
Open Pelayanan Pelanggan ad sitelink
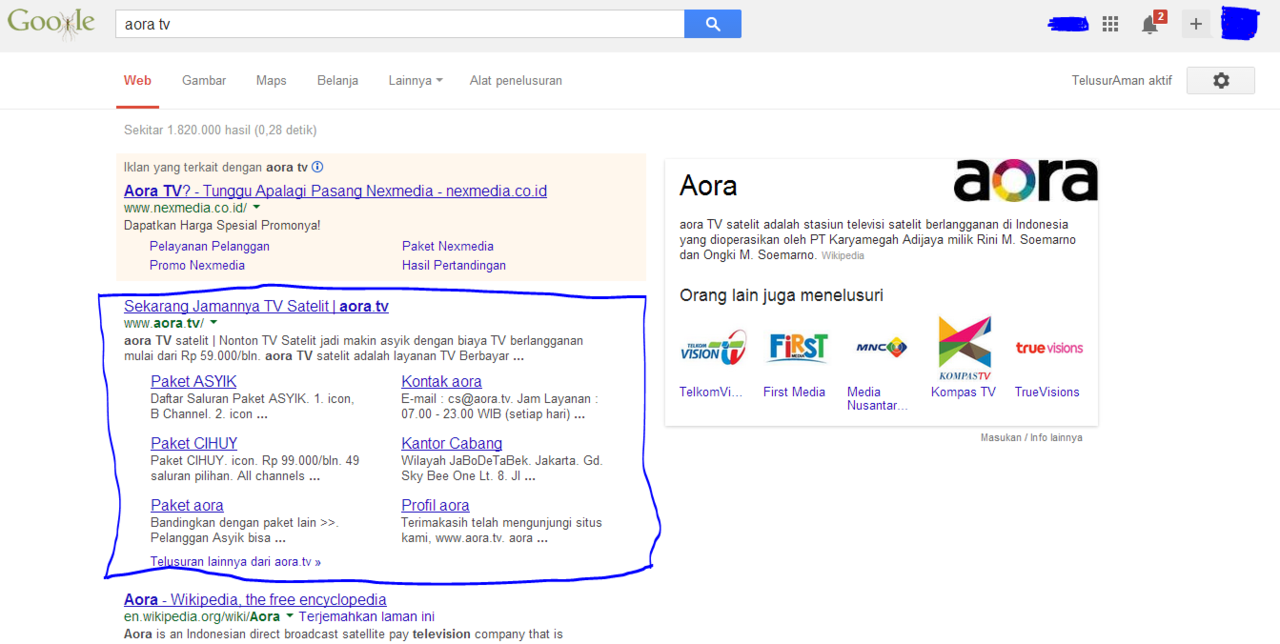click(209, 246)
